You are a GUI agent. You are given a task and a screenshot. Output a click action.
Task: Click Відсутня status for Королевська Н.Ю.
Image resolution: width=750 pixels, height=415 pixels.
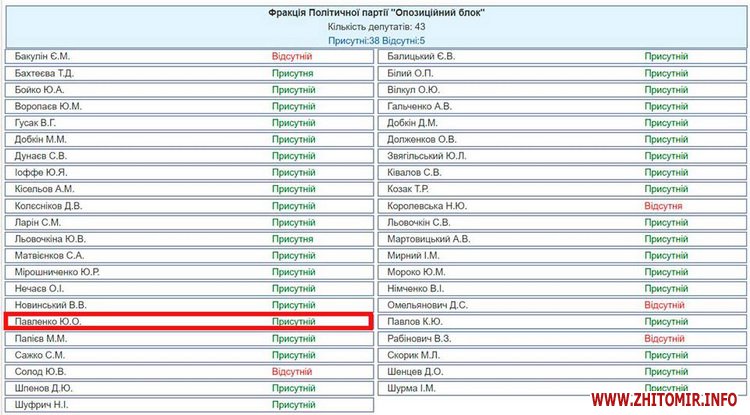[664, 206]
